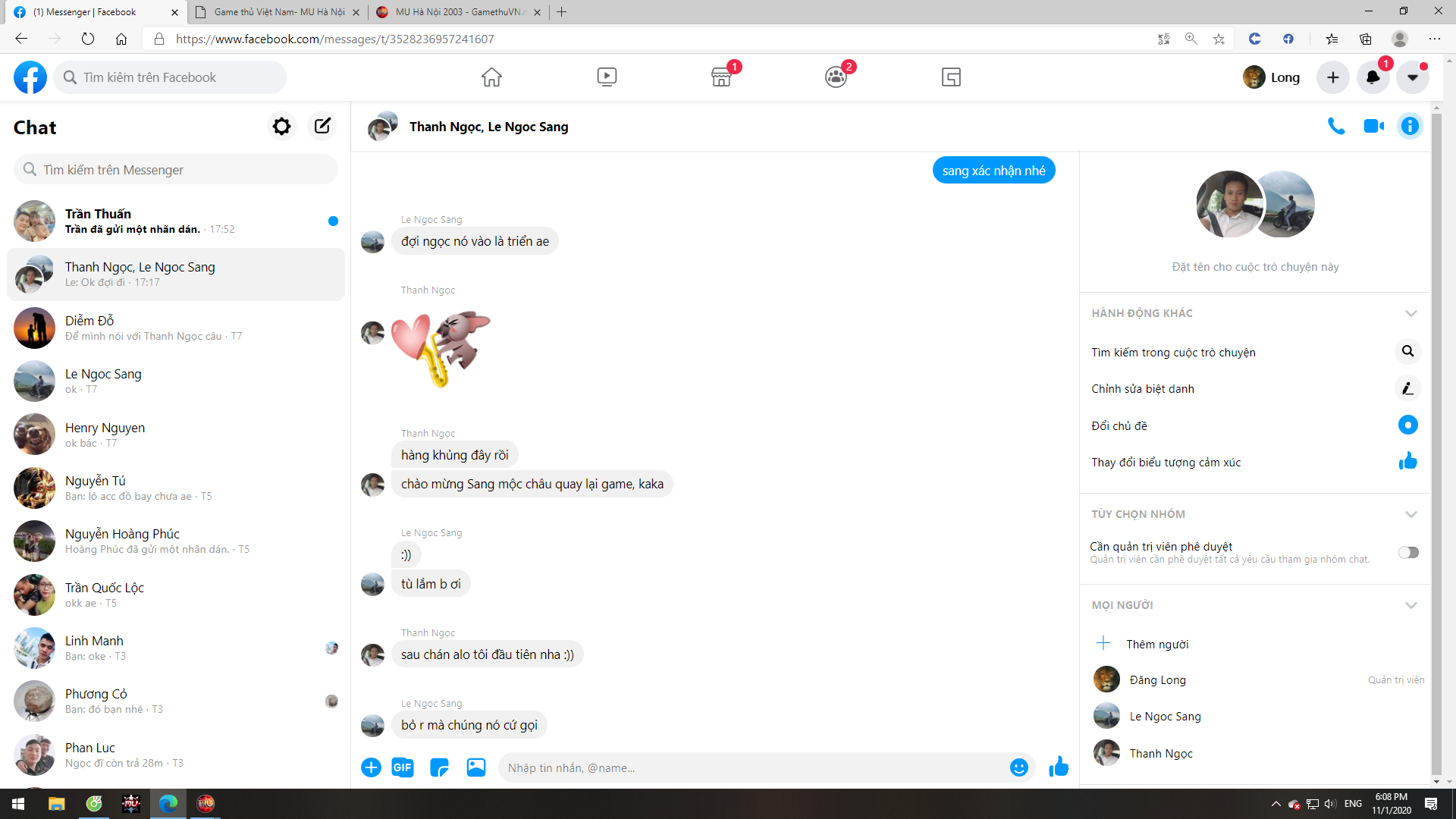The height and width of the screenshot is (819, 1456).
Task: Start a video call
Action: 1374,126
